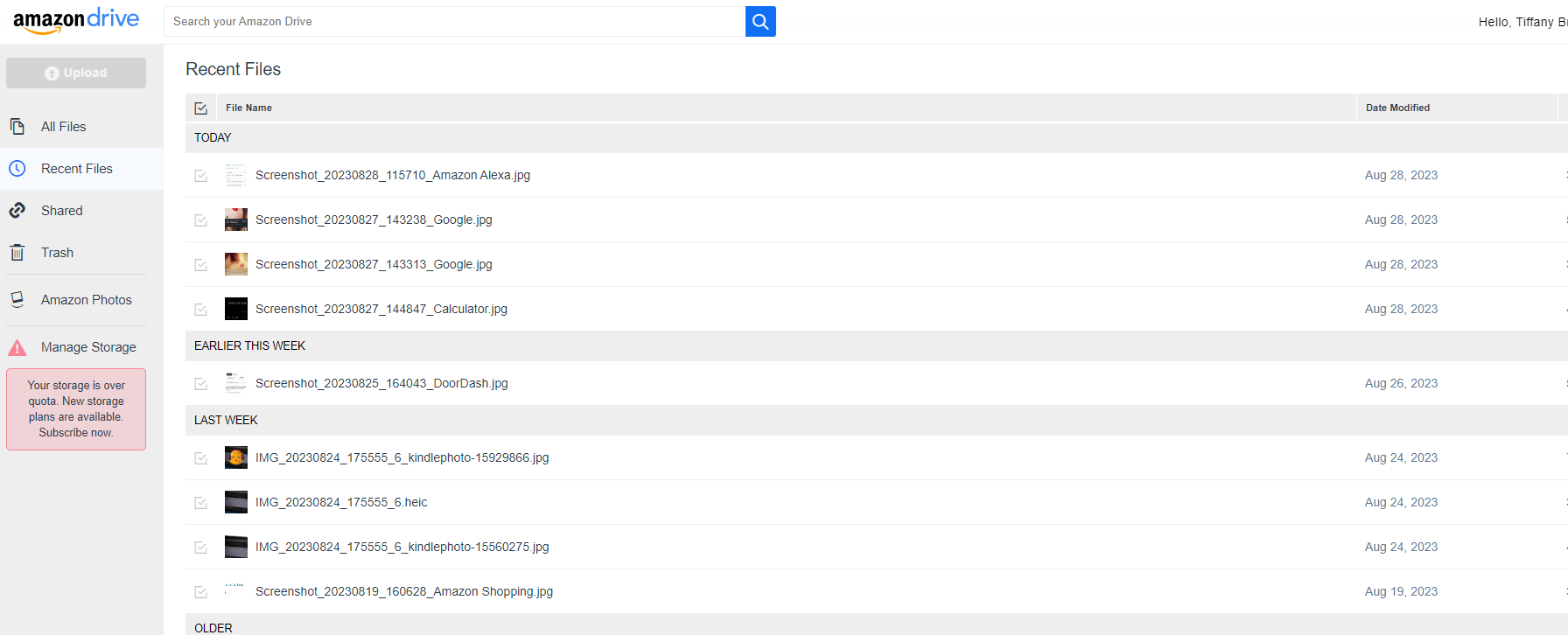Go to the Shared section
Viewport: 1568px width, 635px height.
[x=61, y=211]
